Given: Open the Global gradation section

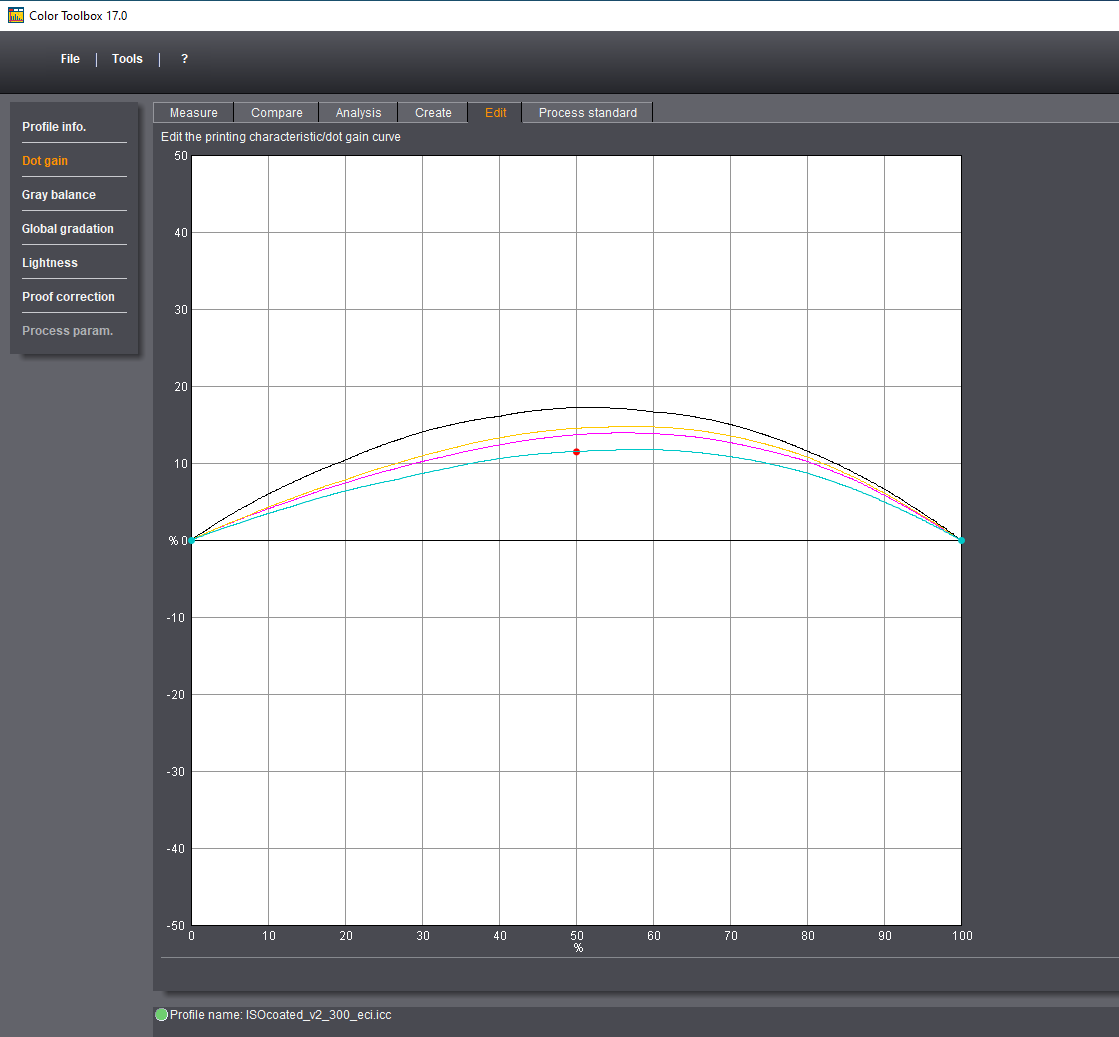Looking at the screenshot, I should coord(68,229).
